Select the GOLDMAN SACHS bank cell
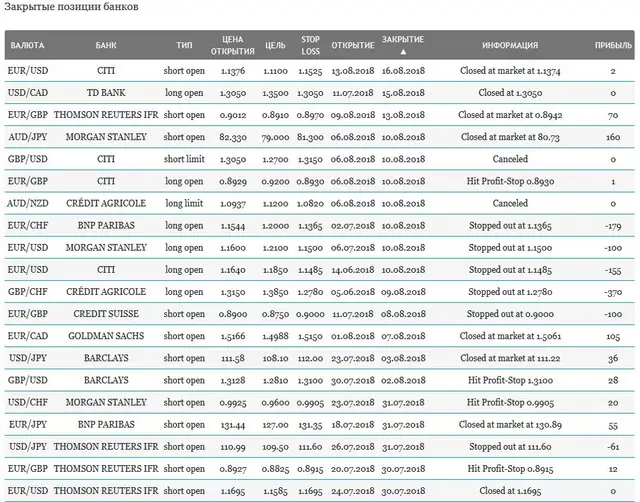The height and width of the screenshot is (502, 640). 106,336
